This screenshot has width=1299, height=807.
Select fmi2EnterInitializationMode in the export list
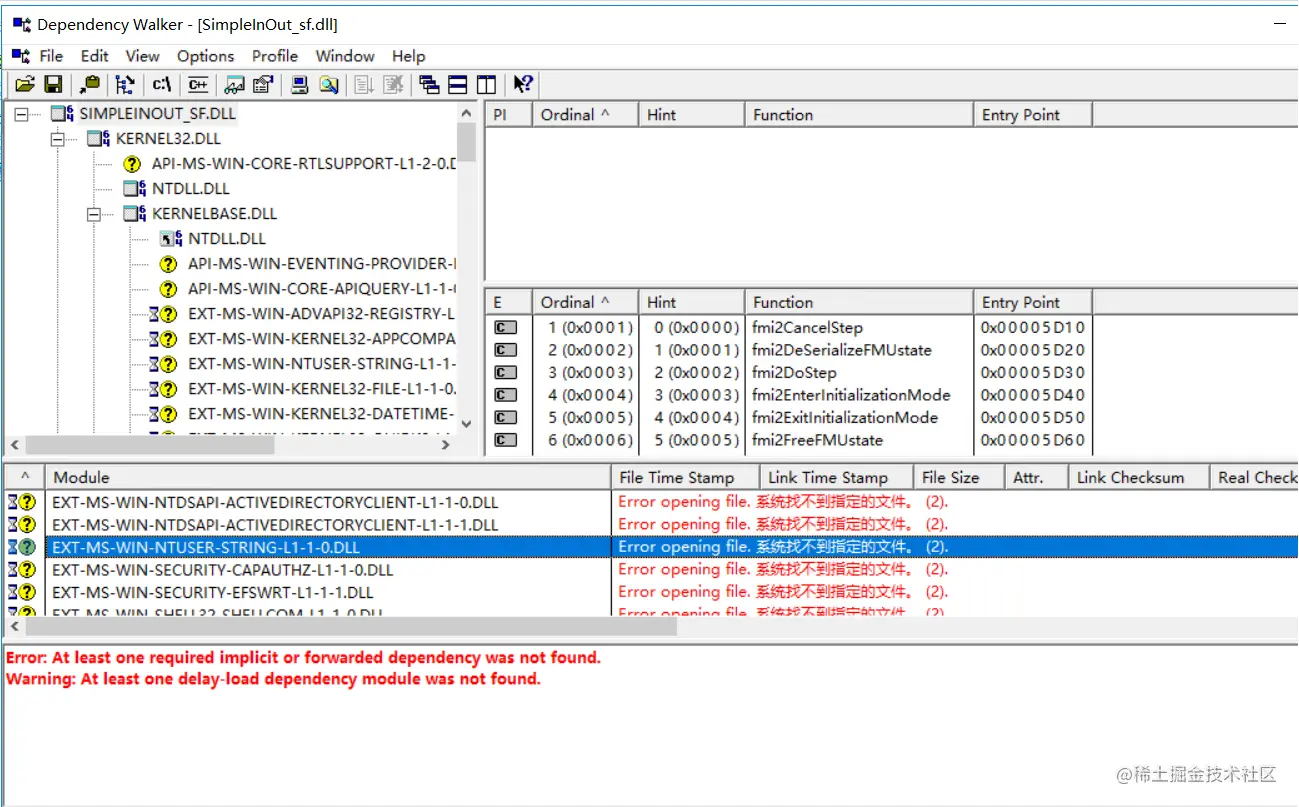click(x=851, y=395)
